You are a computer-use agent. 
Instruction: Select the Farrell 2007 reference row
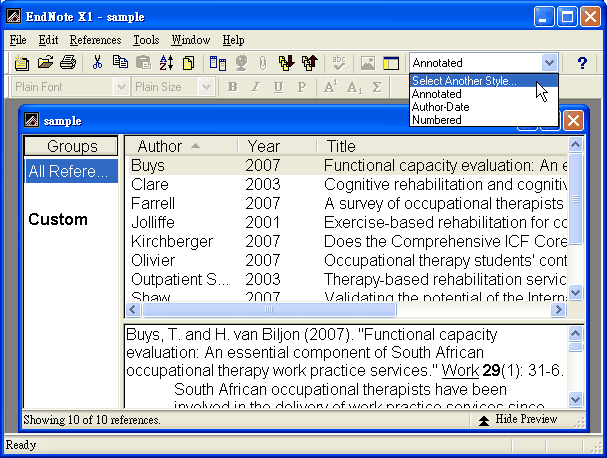pyautogui.click(x=348, y=203)
